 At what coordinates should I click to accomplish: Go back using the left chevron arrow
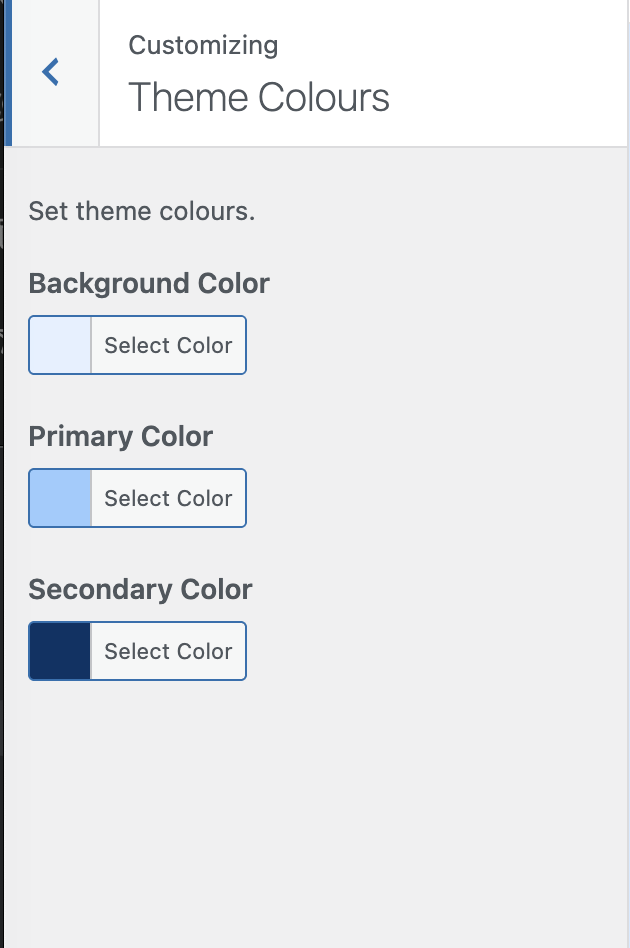pyautogui.click(x=51, y=72)
